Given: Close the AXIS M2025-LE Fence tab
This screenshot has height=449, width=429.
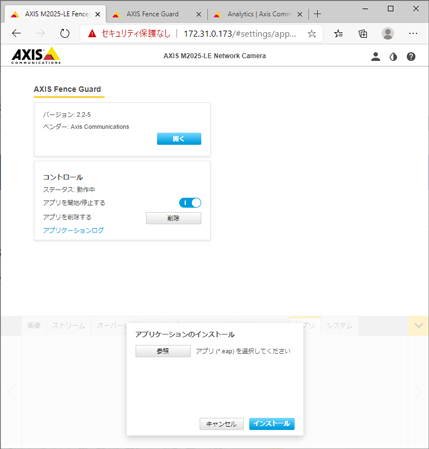Looking at the screenshot, I should [98, 14].
